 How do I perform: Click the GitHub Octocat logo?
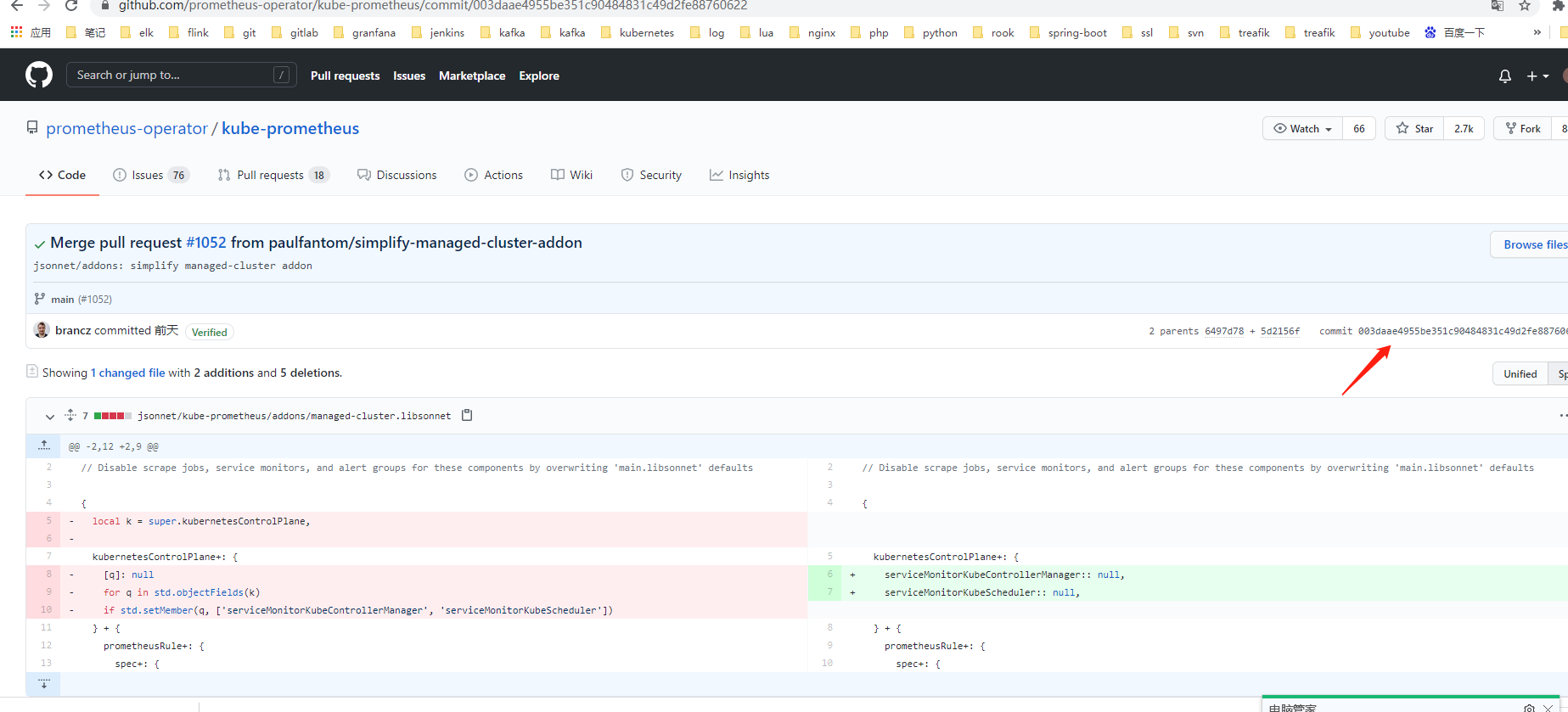click(x=38, y=75)
